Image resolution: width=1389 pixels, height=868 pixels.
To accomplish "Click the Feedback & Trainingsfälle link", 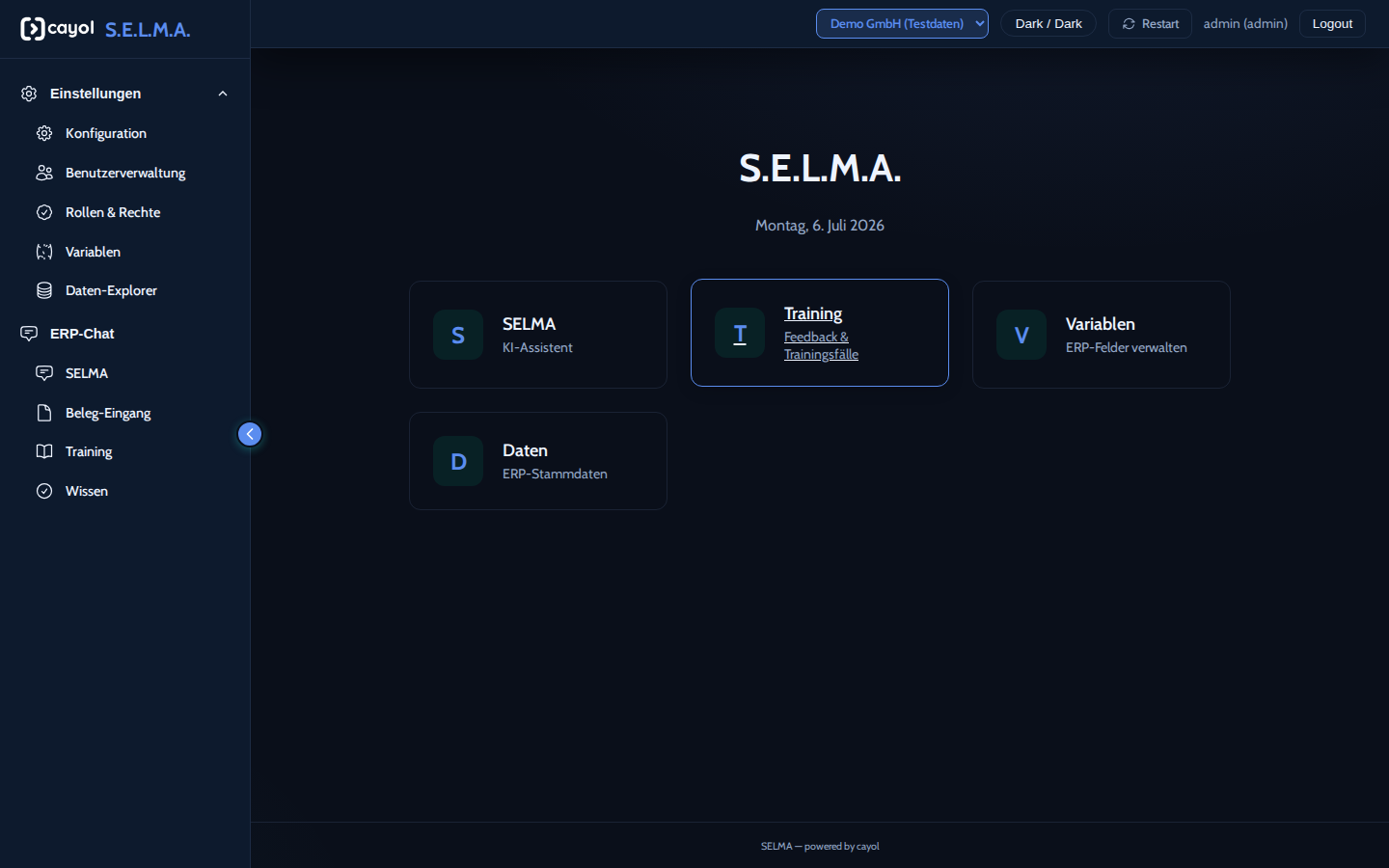I will pos(821,345).
